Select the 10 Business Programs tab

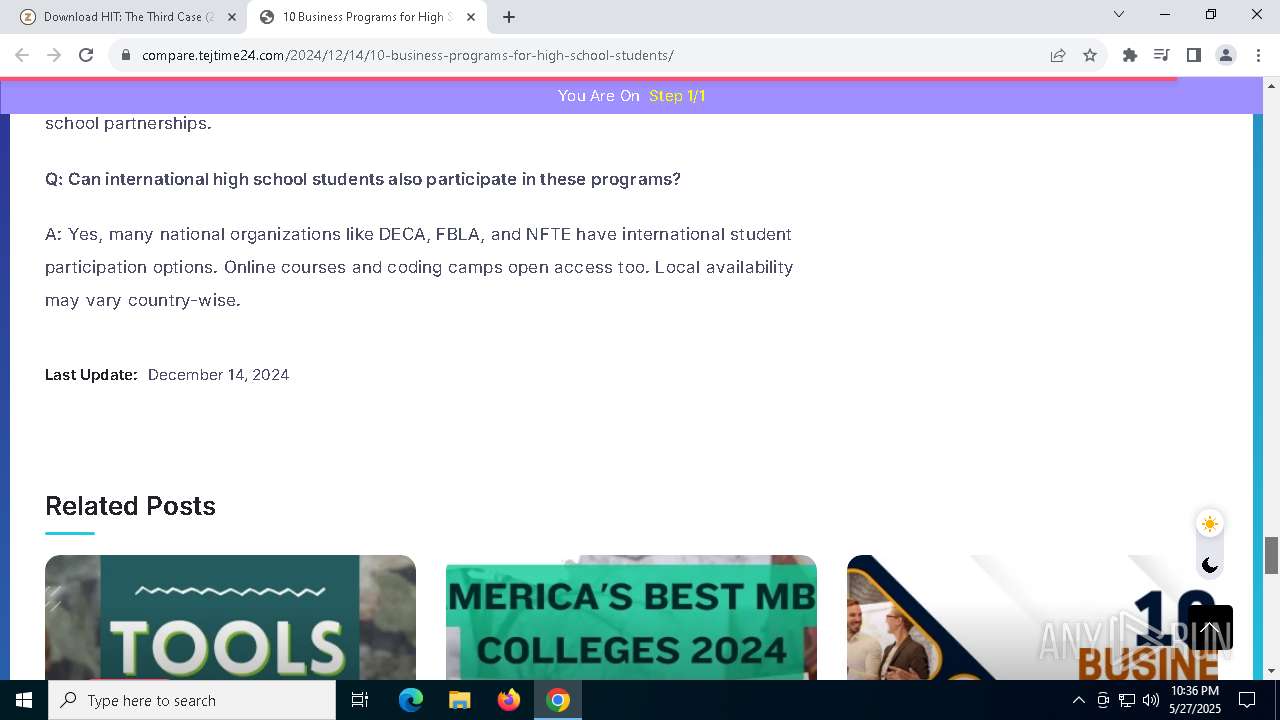point(365,17)
